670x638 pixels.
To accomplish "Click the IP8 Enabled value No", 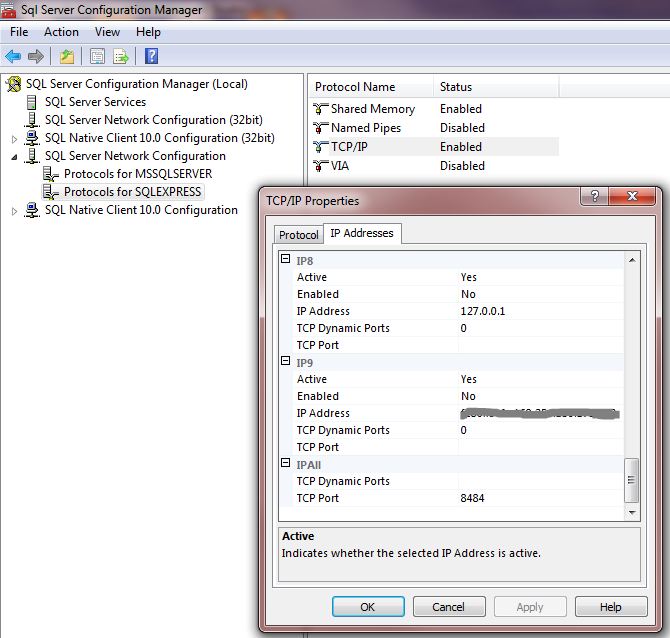I will tap(541, 294).
